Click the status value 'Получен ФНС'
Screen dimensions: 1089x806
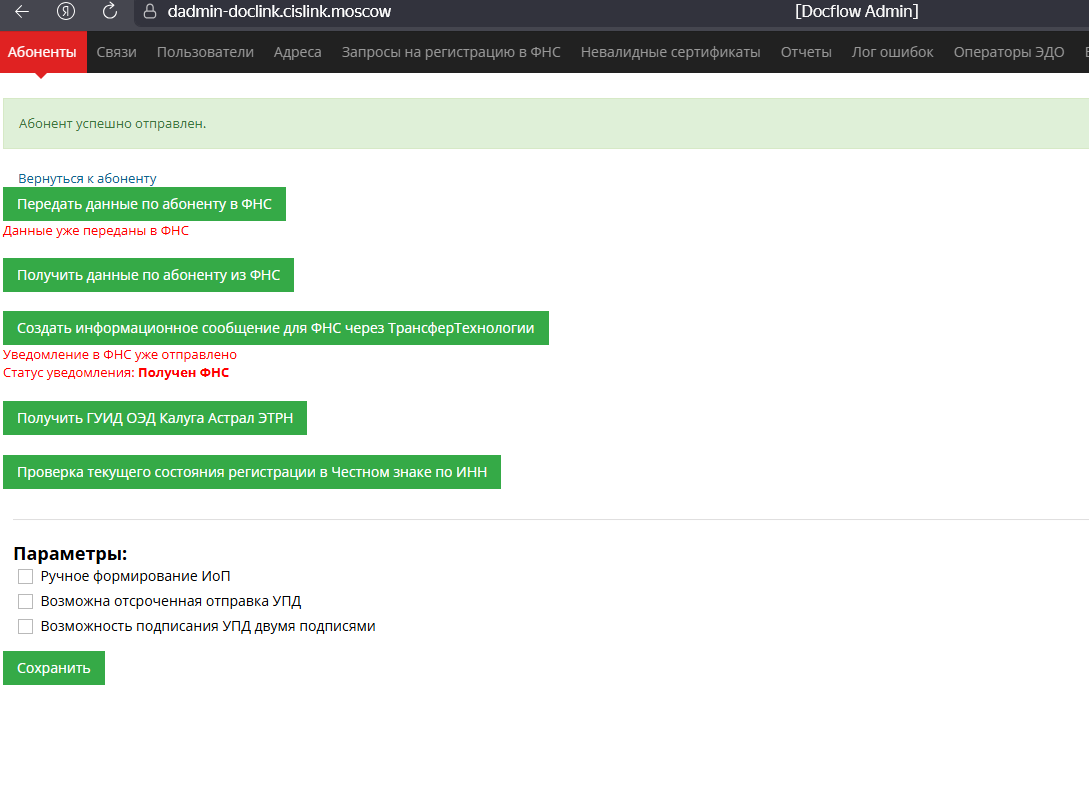[183, 373]
